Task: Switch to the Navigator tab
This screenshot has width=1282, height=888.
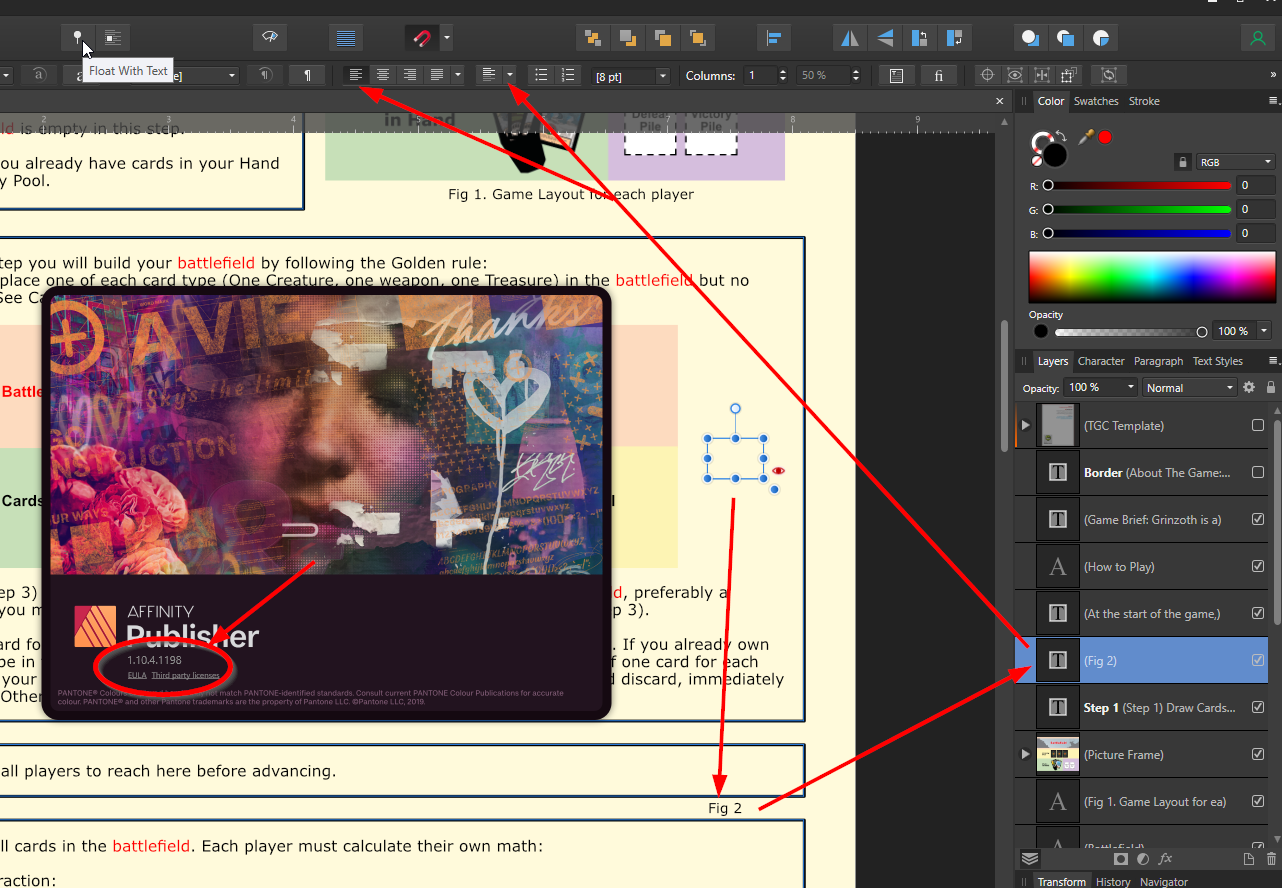Action: click(1164, 882)
